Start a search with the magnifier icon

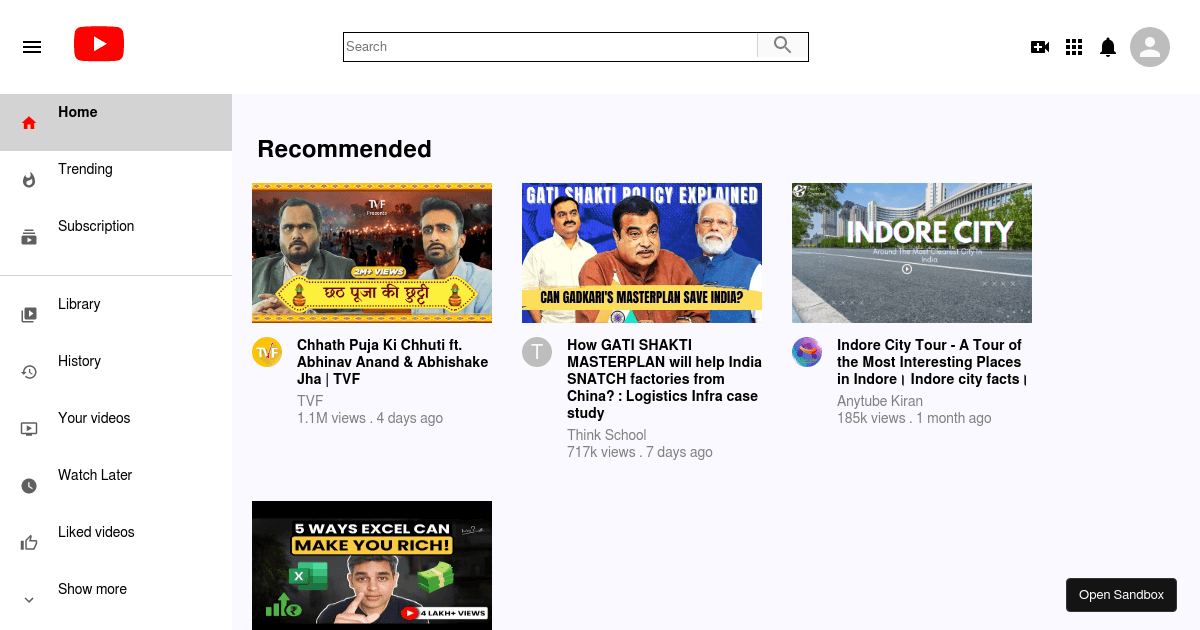click(783, 46)
